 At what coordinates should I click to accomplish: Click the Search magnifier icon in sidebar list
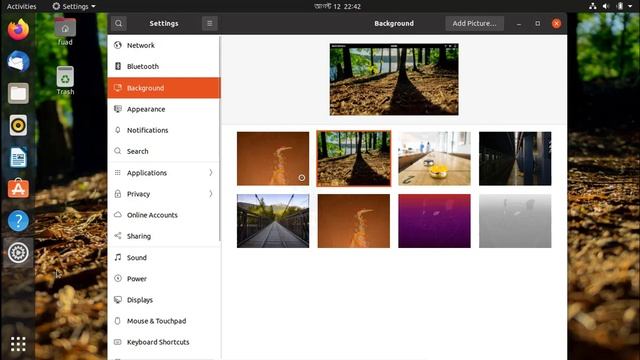coord(118,151)
